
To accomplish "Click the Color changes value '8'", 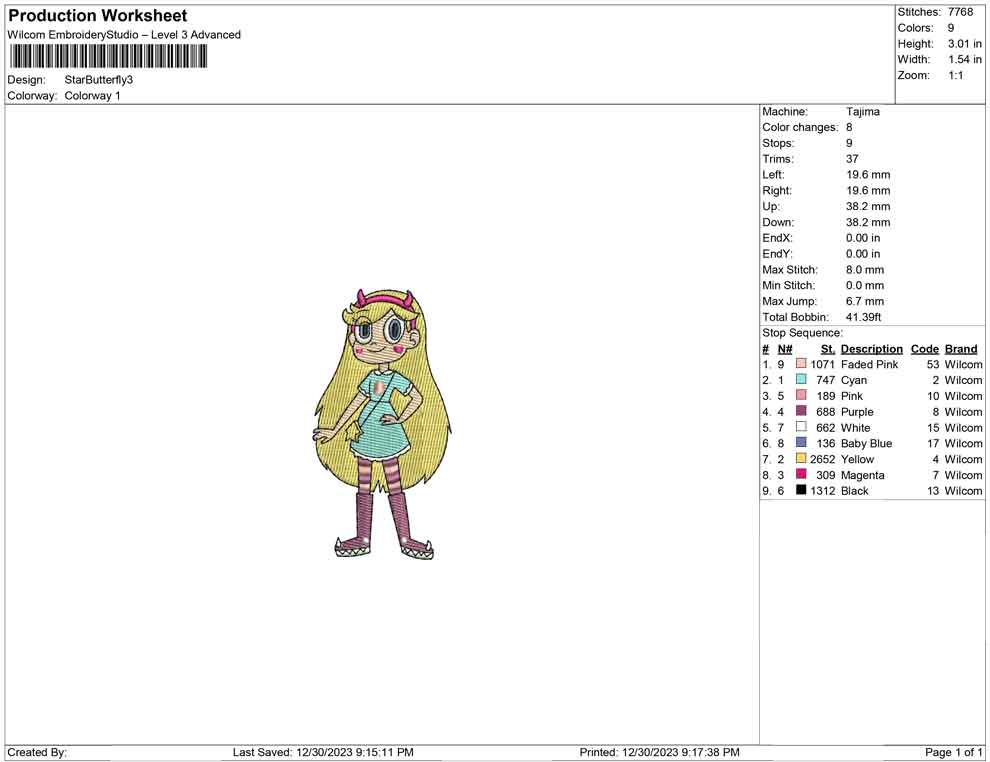I will (849, 128).
